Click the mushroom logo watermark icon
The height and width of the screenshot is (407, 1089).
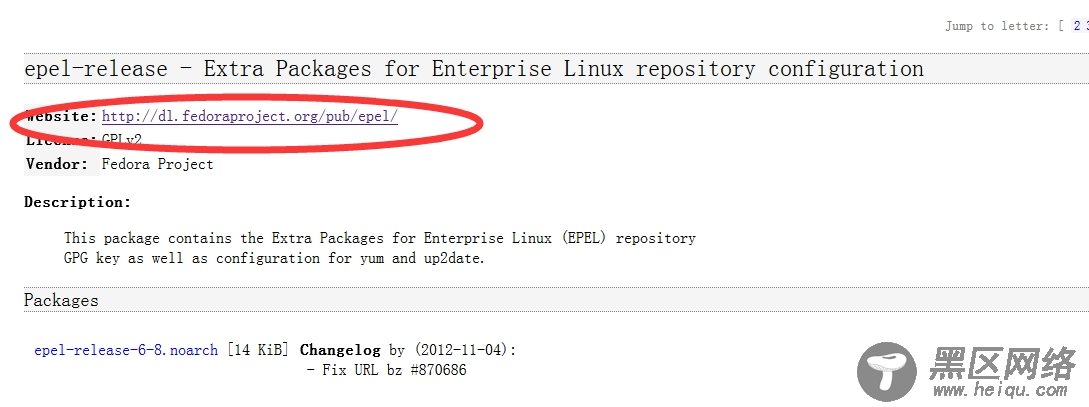(887, 371)
